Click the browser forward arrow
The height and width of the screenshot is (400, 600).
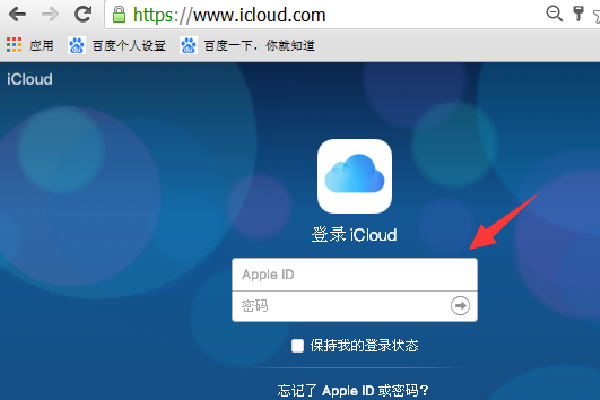[x=51, y=15]
